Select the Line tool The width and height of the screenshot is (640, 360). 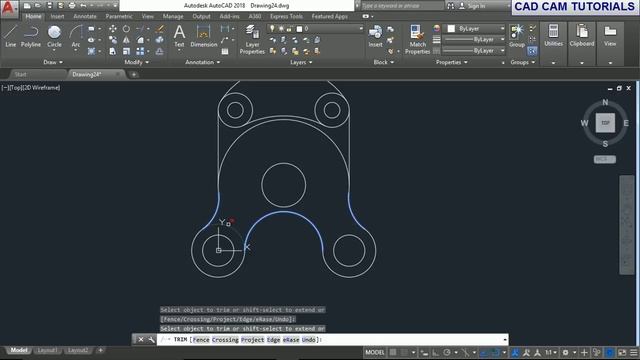coord(11,36)
